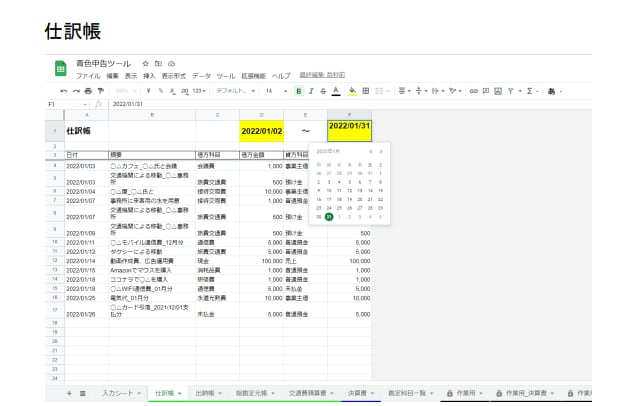The image size is (628, 406).
Task: Click the Google Sheets home icon
Action: click(60, 68)
